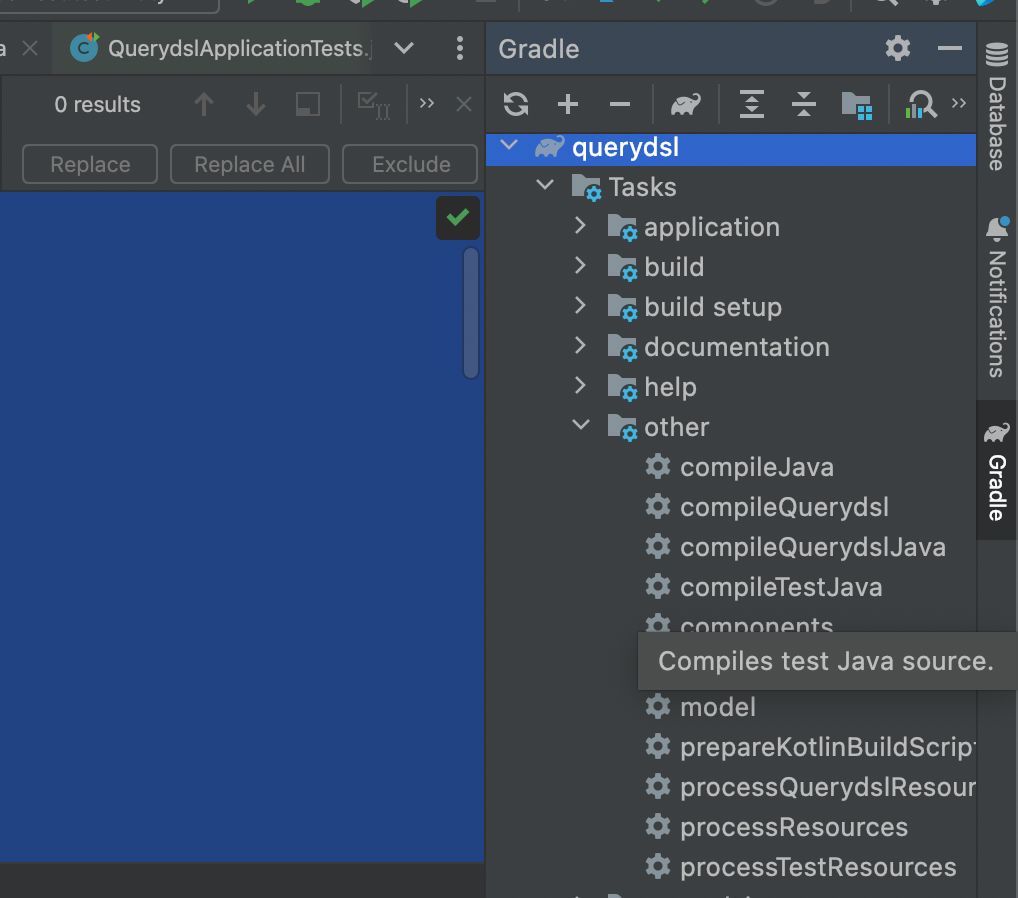Select the compileTestJava task
The height and width of the screenshot is (898, 1018).
click(x=781, y=588)
